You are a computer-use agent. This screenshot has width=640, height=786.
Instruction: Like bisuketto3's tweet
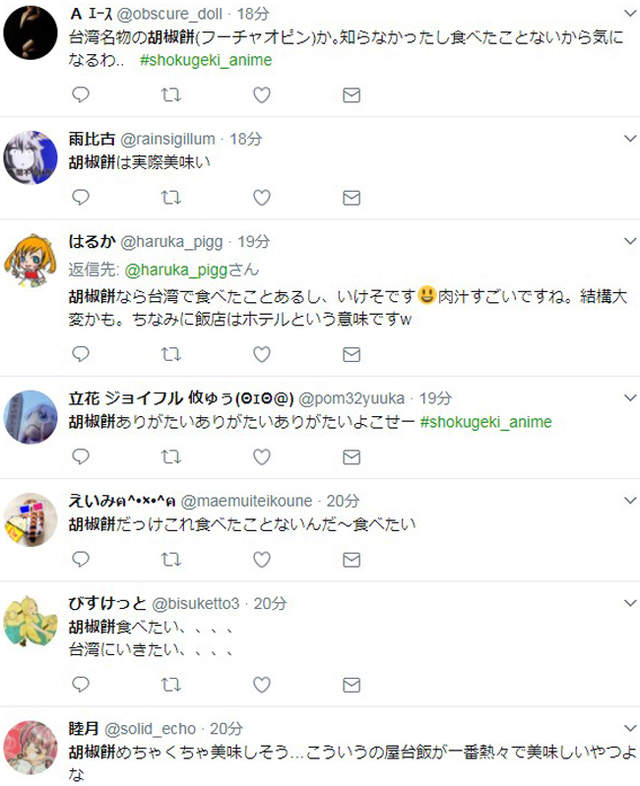pos(261,684)
